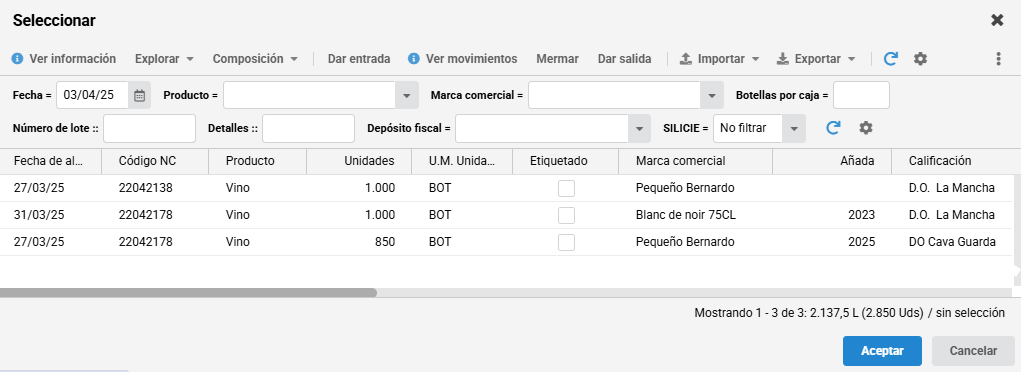
Task: Click Mermar in the toolbar
Action: pyautogui.click(x=557, y=59)
